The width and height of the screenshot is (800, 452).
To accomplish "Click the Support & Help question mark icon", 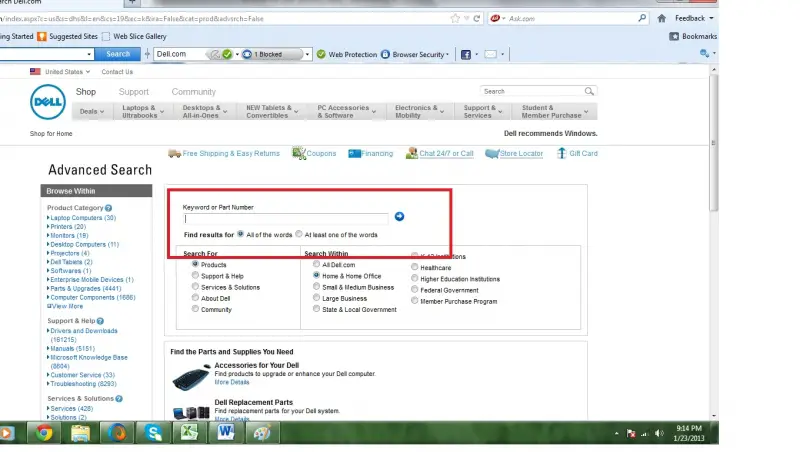I will tap(100, 321).
